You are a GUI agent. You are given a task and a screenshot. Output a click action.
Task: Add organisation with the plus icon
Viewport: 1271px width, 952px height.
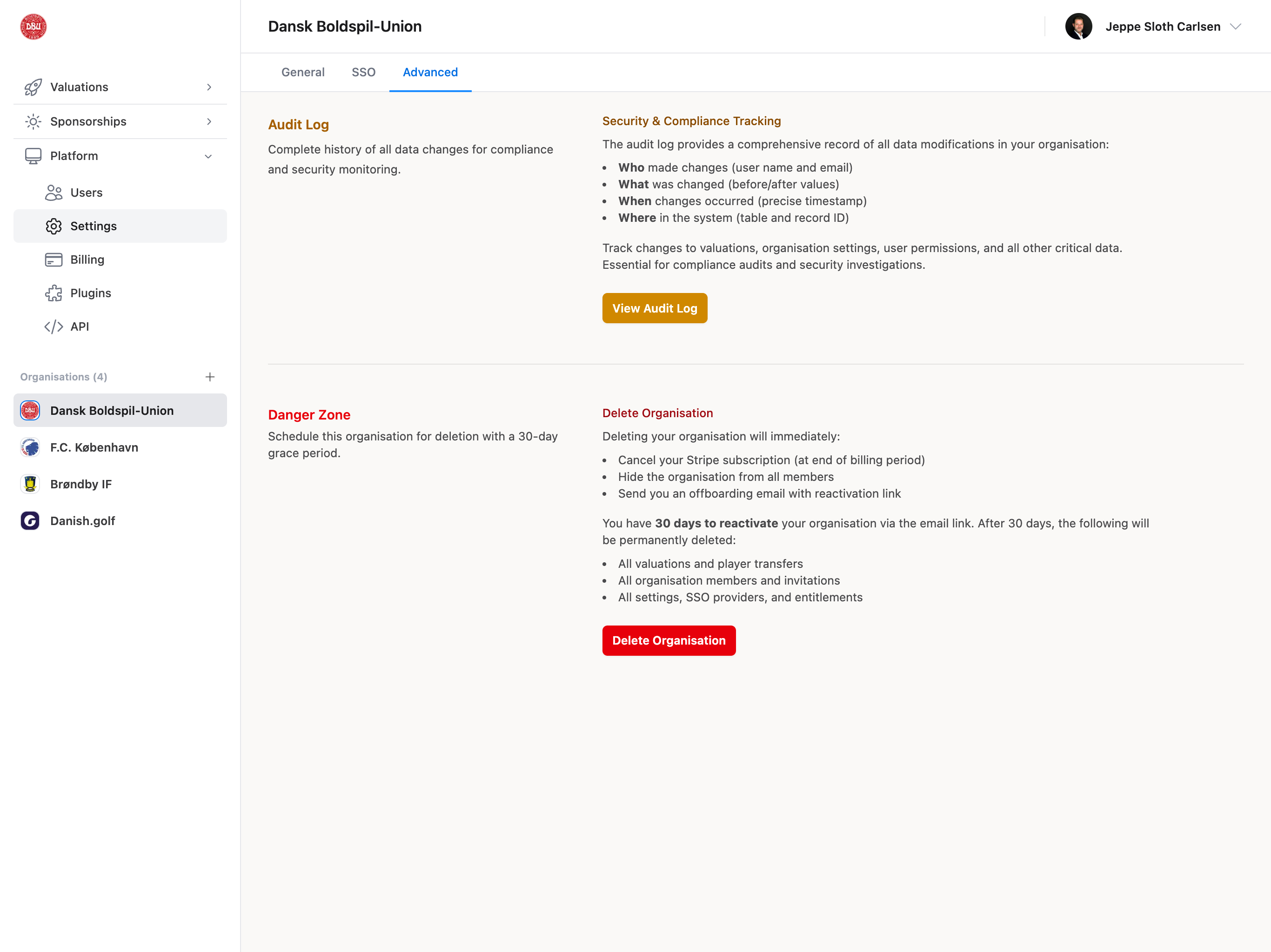pyautogui.click(x=210, y=377)
